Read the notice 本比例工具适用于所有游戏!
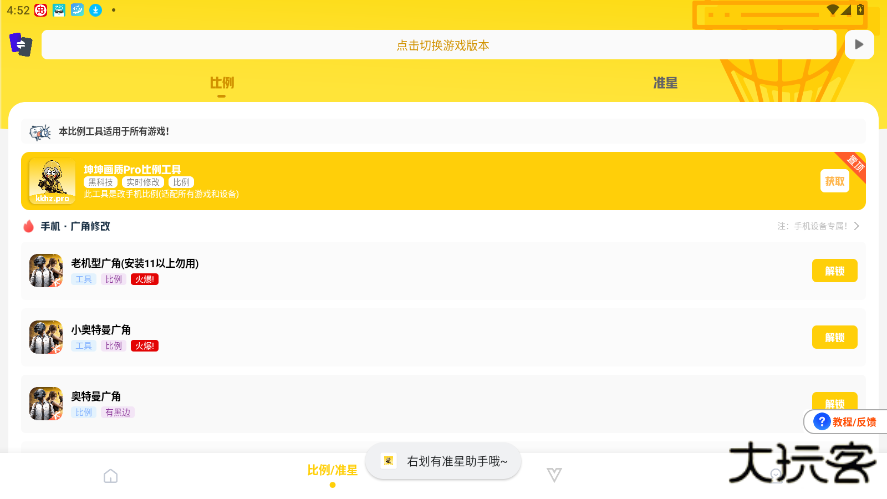 (114, 131)
